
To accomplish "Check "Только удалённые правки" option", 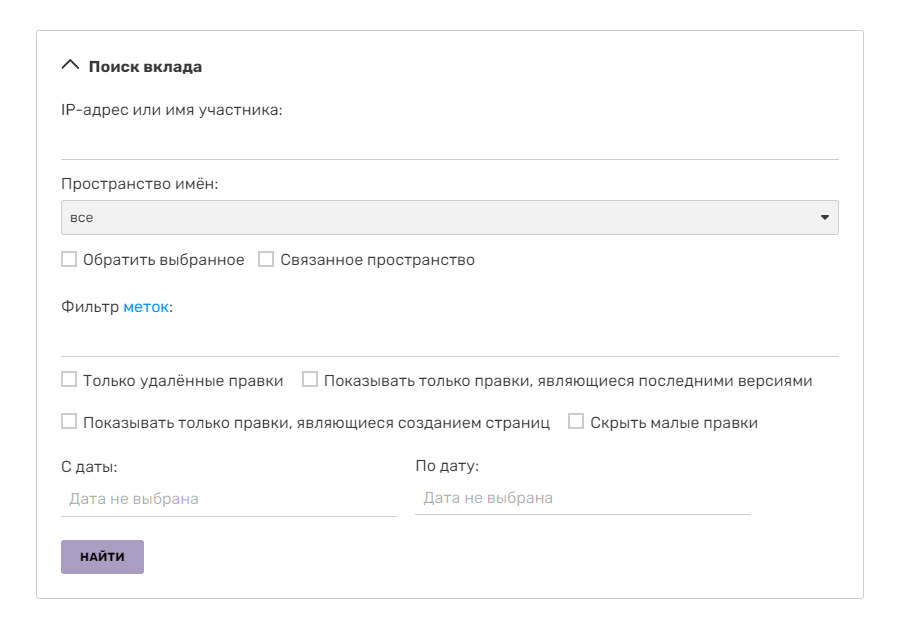I will click(69, 380).
